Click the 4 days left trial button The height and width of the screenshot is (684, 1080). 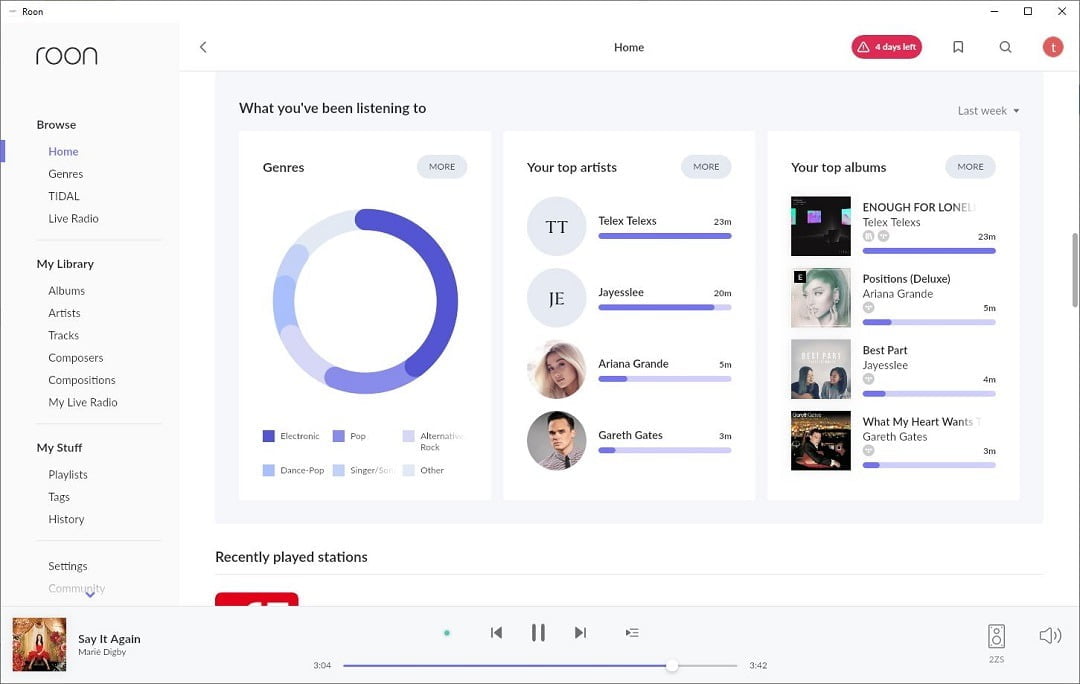pos(886,47)
